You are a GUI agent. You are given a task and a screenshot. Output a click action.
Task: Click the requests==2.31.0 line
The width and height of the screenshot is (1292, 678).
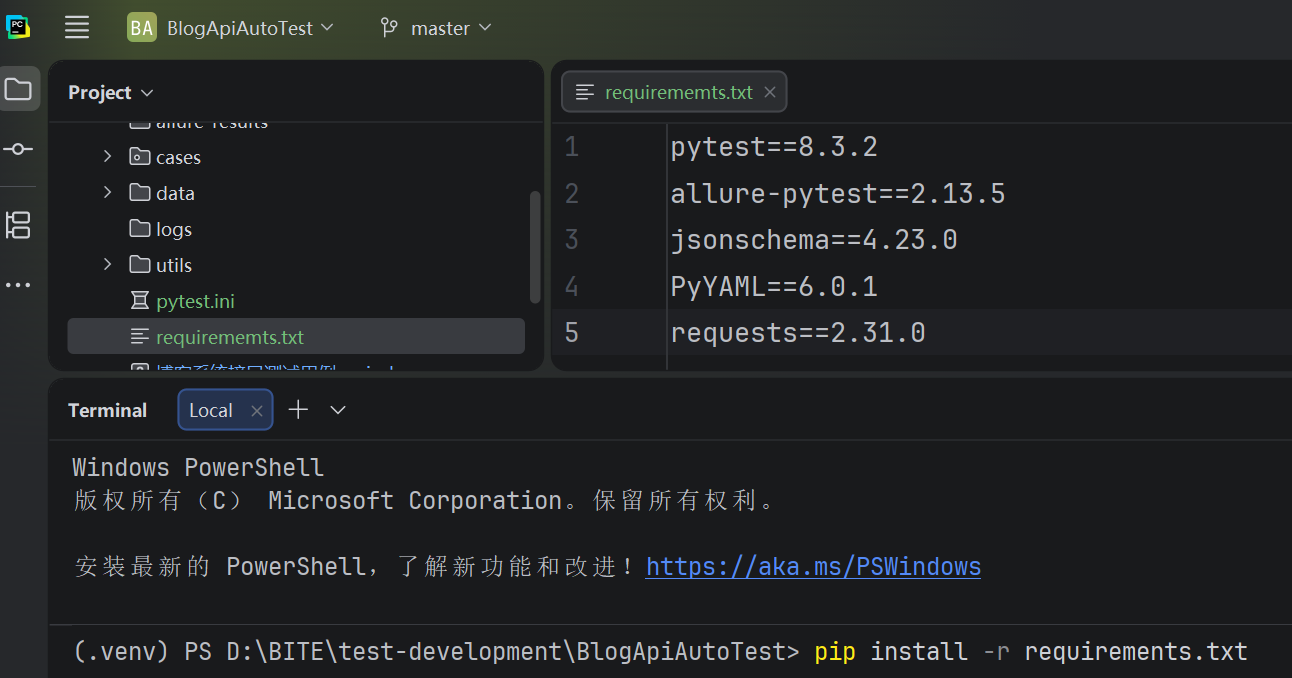click(x=798, y=332)
